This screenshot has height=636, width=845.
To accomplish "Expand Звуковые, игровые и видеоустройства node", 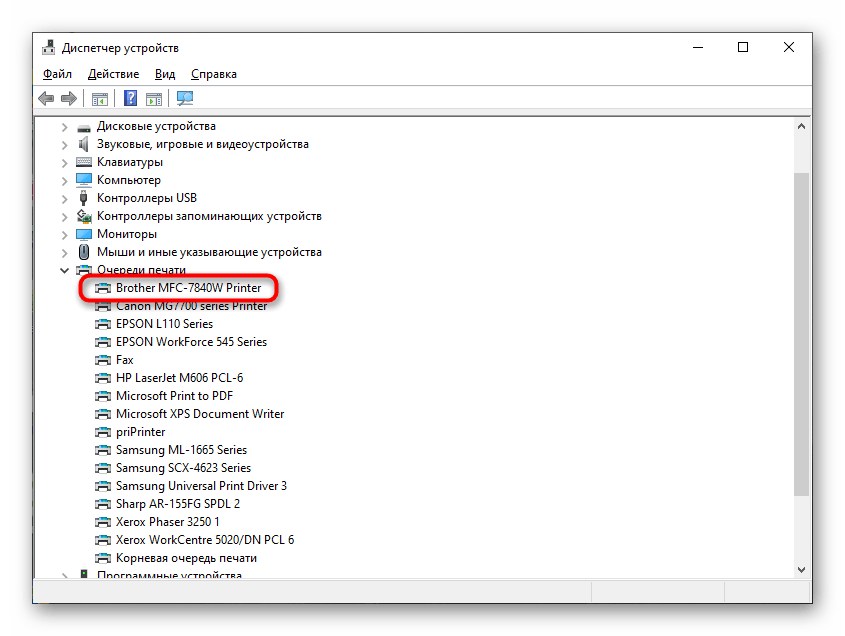I will point(65,145).
